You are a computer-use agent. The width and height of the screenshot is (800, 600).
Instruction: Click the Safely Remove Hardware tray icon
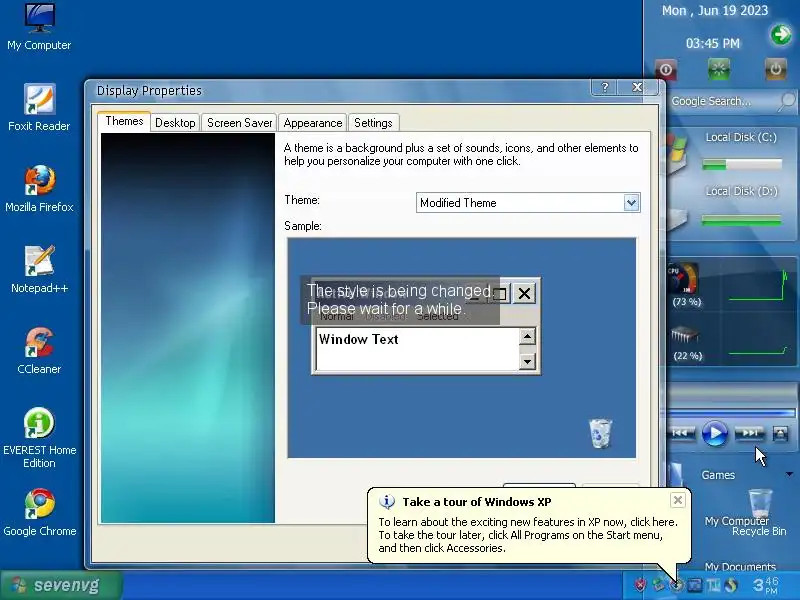659,585
